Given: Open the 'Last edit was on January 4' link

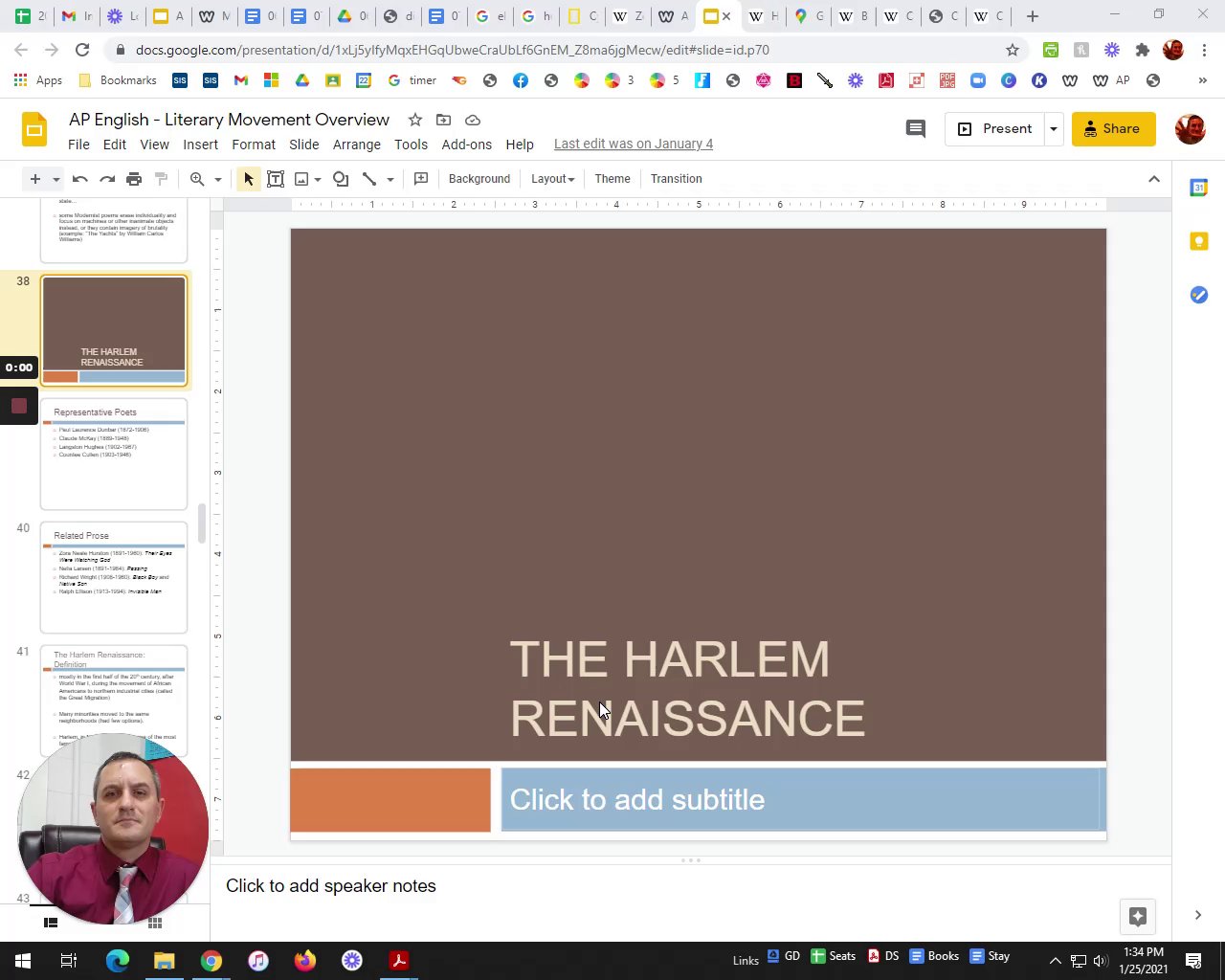Looking at the screenshot, I should point(633,144).
